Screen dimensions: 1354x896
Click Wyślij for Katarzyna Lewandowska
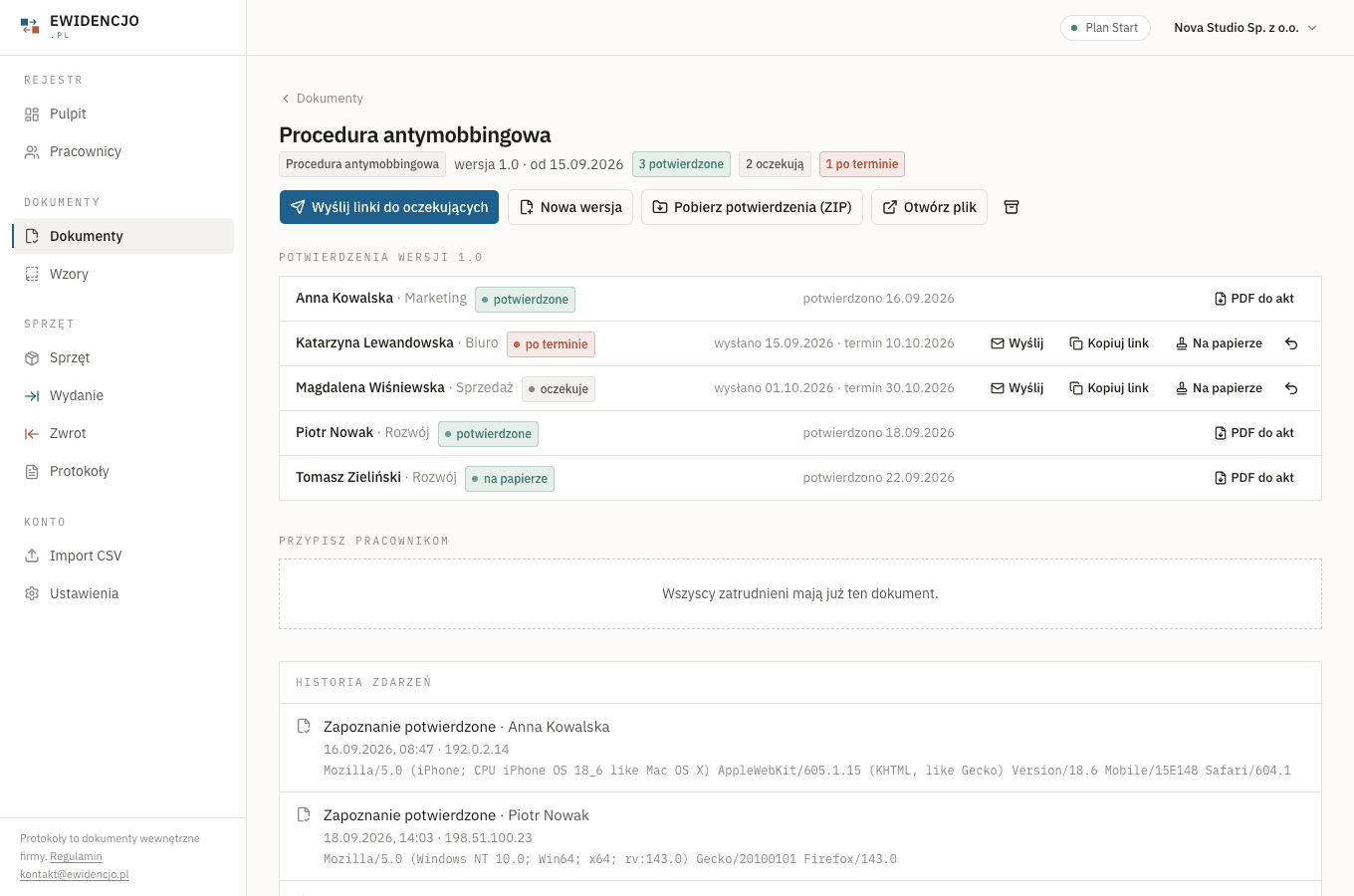[x=1017, y=343]
